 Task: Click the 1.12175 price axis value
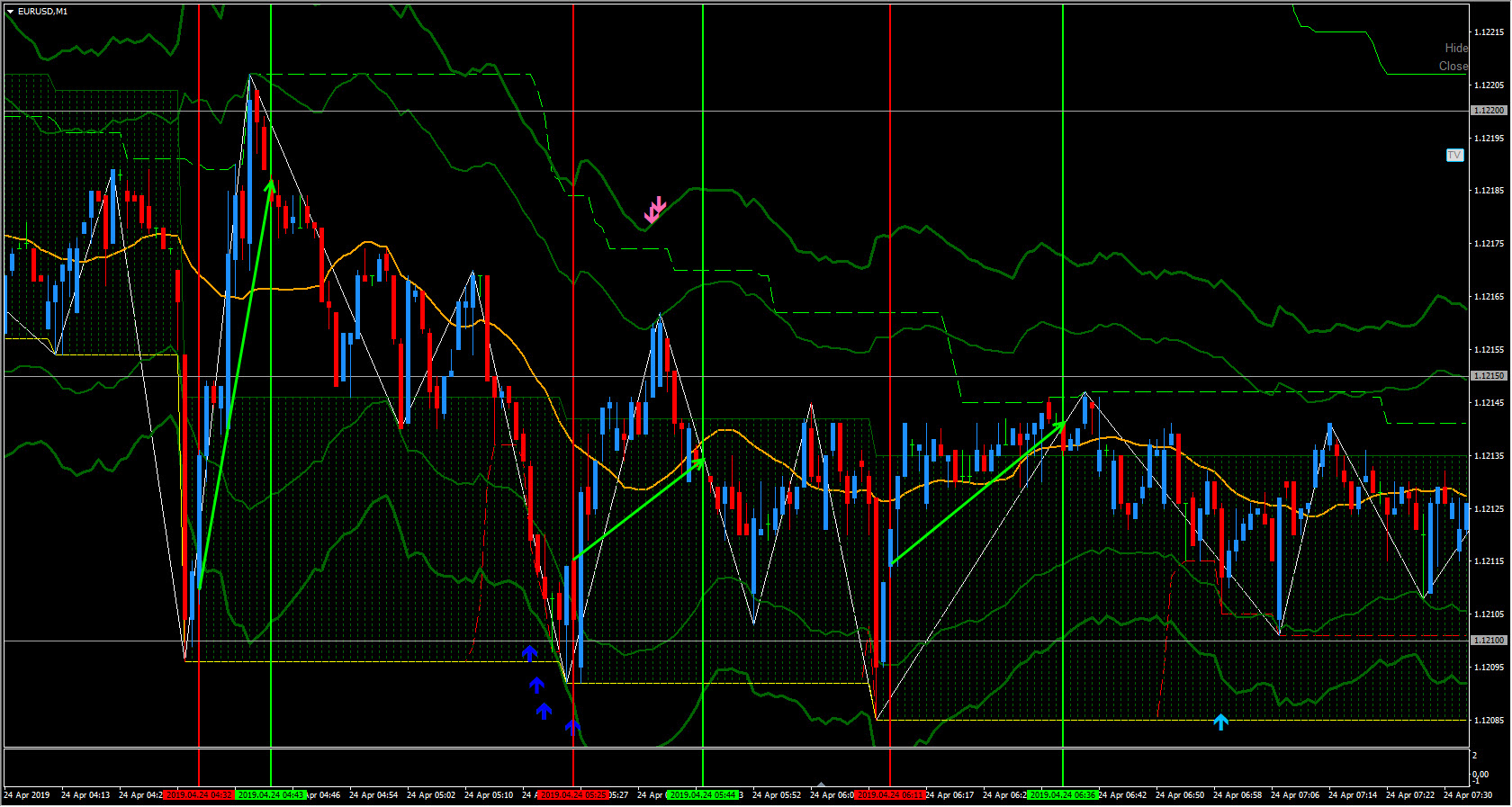click(x=1489, y=244)
